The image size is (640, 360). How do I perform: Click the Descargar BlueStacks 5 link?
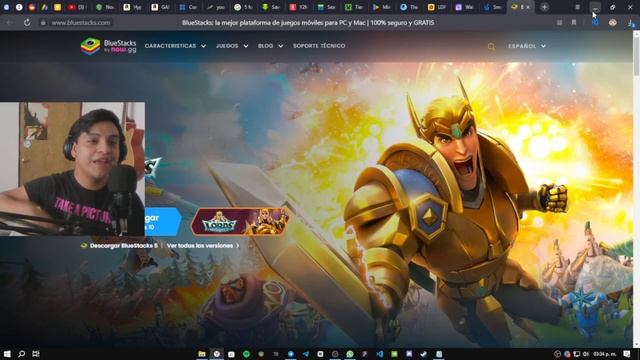(x=119, y=246)
